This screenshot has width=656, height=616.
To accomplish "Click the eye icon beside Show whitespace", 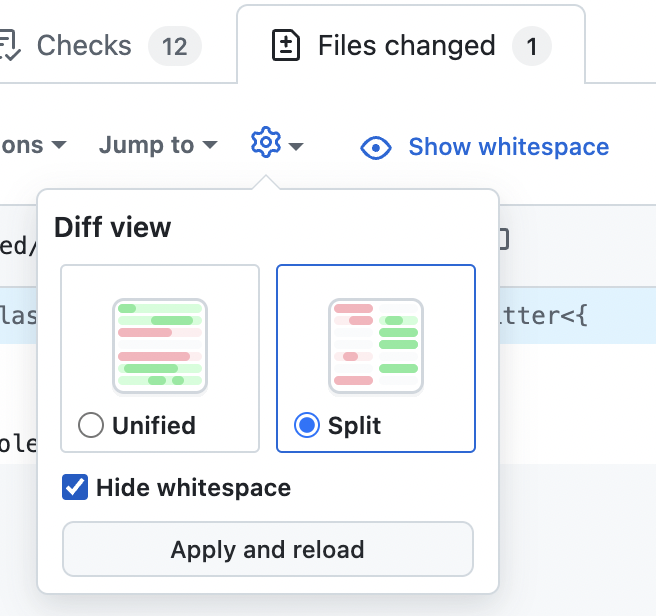I will [376, 148].
